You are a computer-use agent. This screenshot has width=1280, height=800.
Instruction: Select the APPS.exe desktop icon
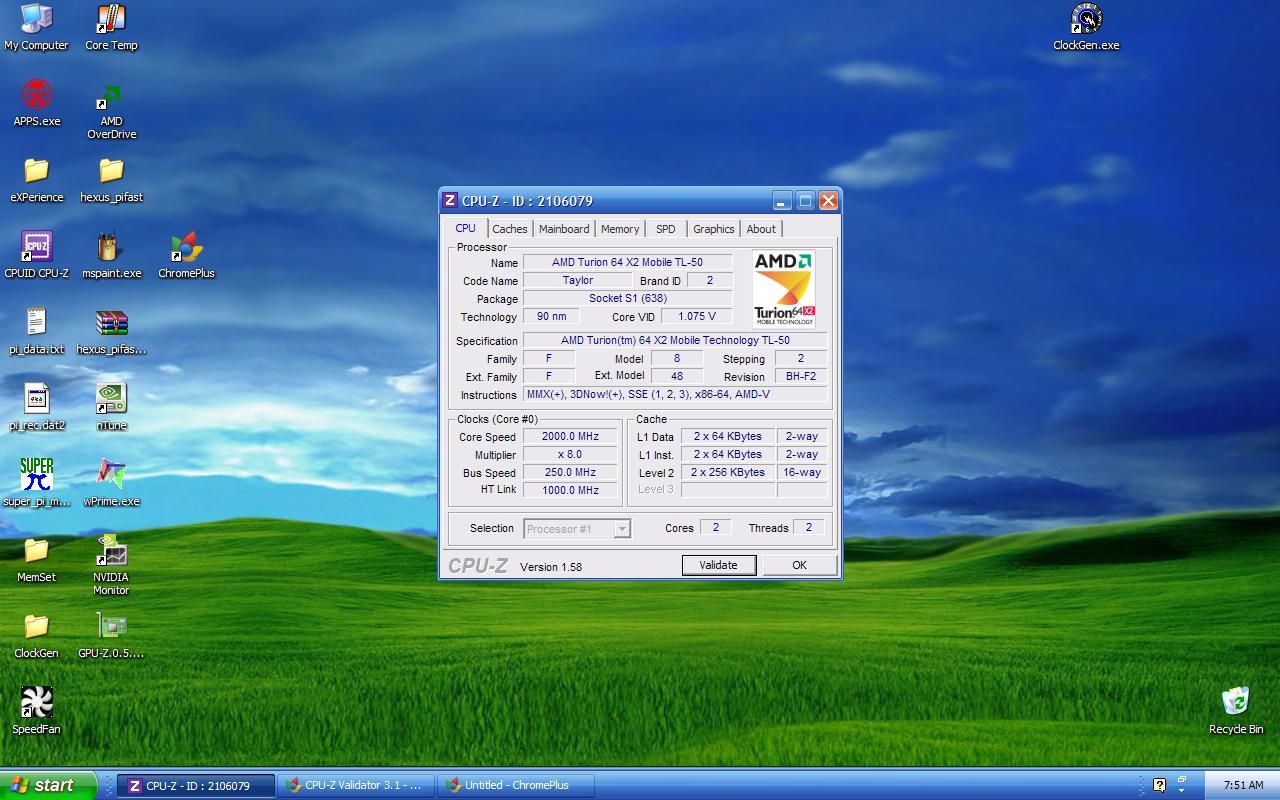point(36,103)
